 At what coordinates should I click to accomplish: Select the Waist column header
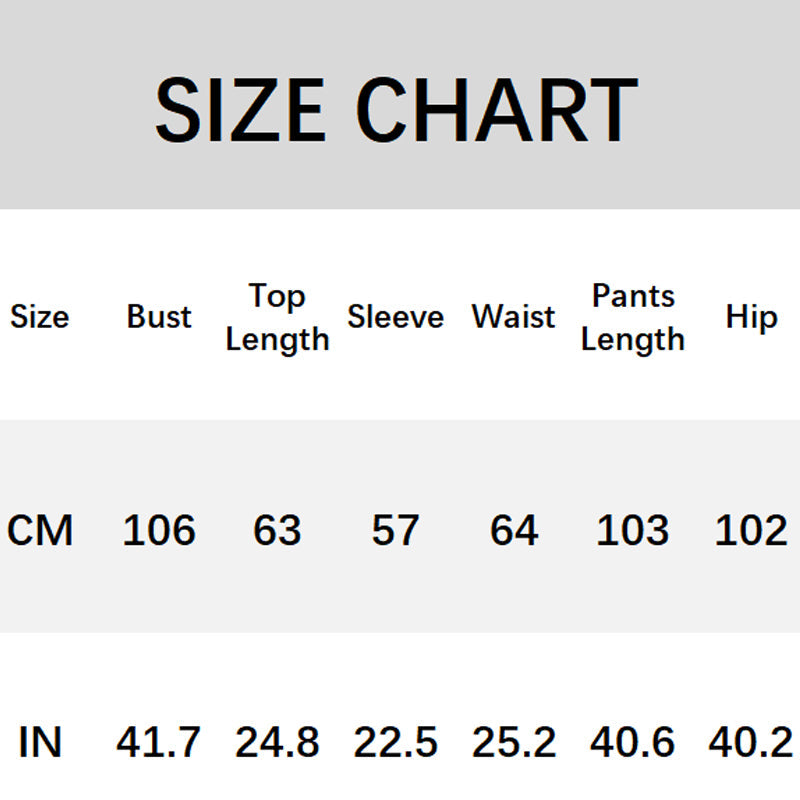tap(513, 317)
